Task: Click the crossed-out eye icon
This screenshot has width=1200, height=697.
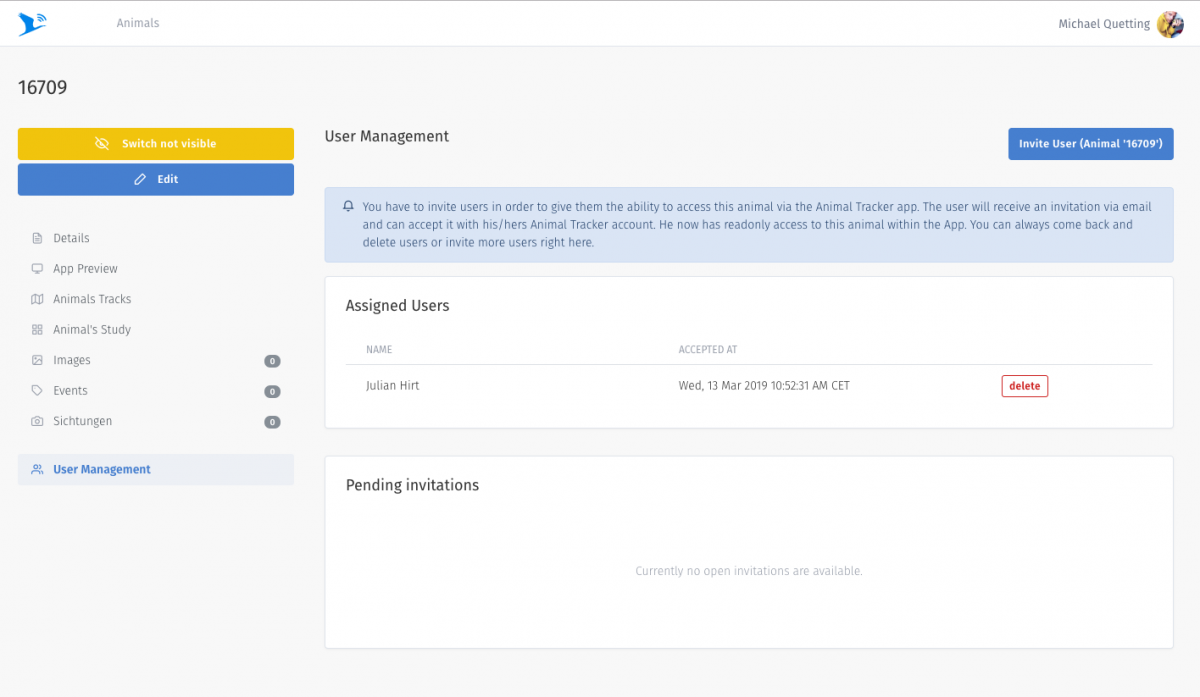Action: [x=102, y=144]
